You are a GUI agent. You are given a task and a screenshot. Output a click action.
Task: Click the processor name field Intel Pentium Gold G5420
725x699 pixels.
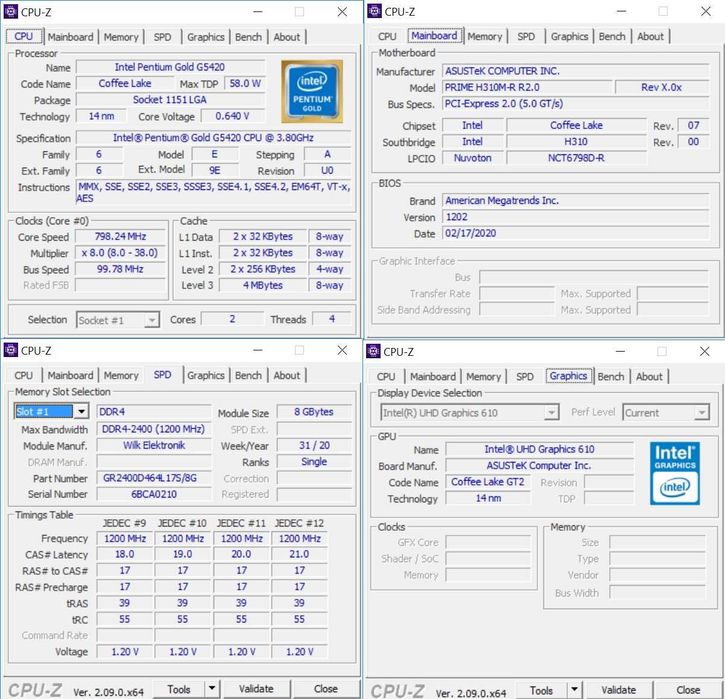170,67
